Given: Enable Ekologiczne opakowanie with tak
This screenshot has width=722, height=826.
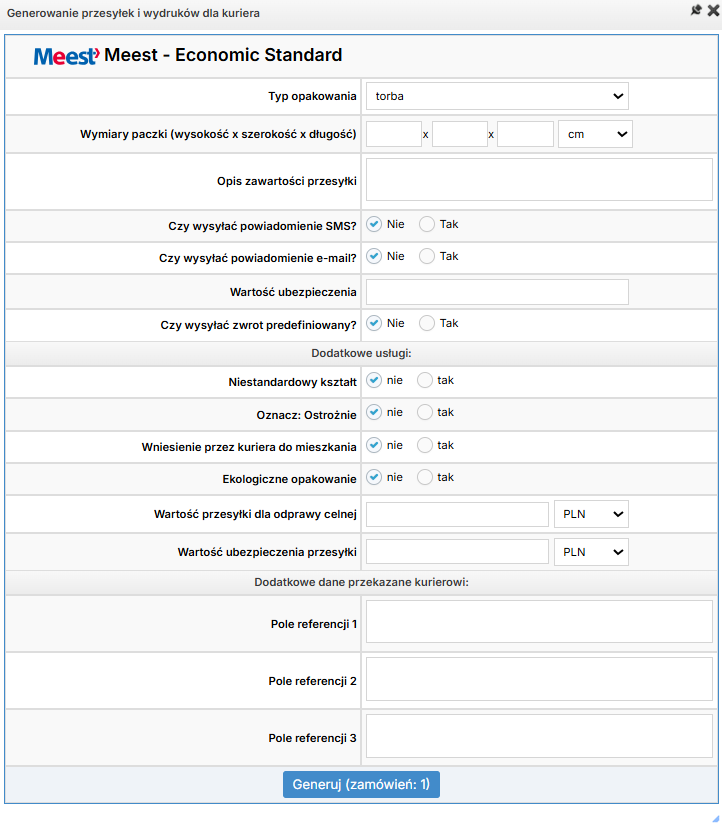Looking at the screenshot, I should tap(425, 477).
